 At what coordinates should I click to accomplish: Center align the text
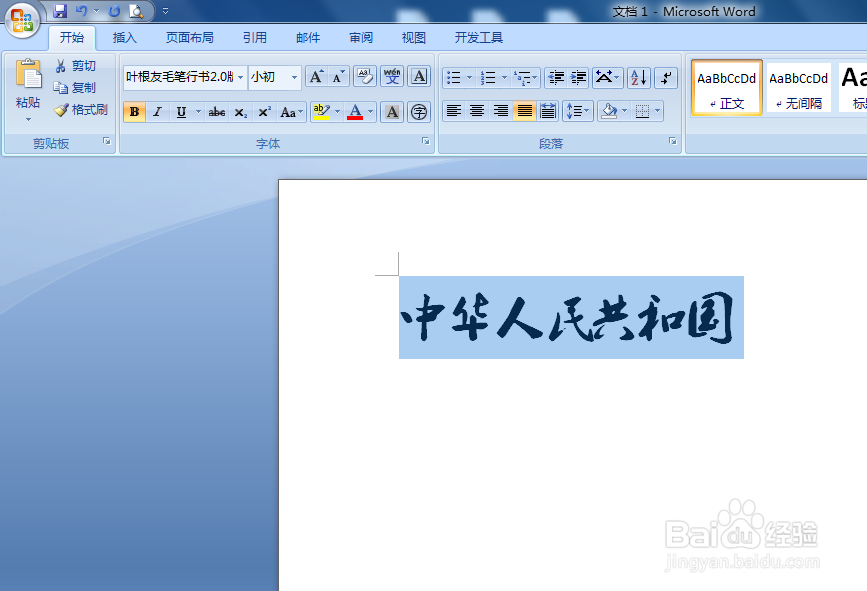(x=477, y=111)
